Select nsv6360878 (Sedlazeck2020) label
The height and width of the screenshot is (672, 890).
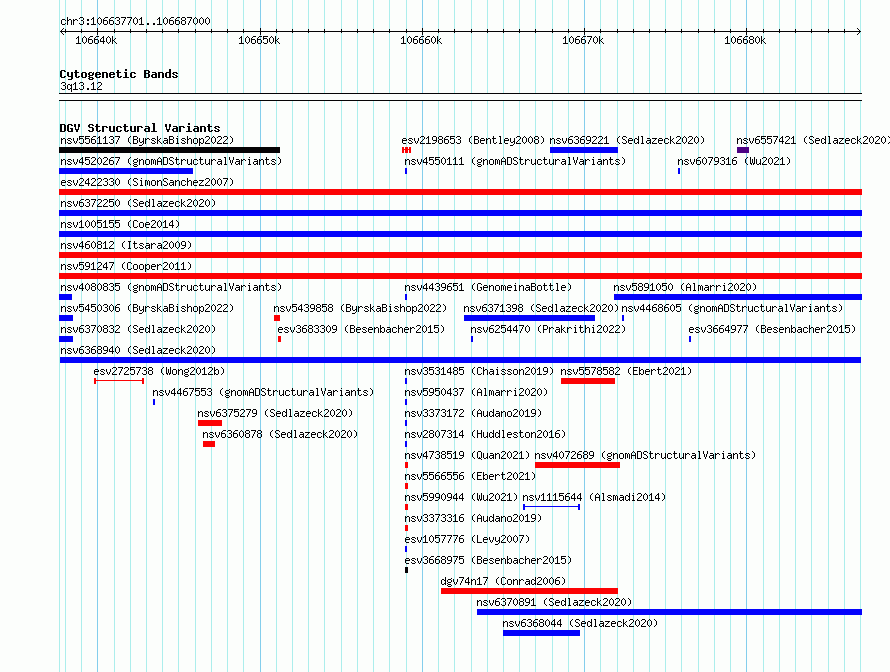[280, 434]
